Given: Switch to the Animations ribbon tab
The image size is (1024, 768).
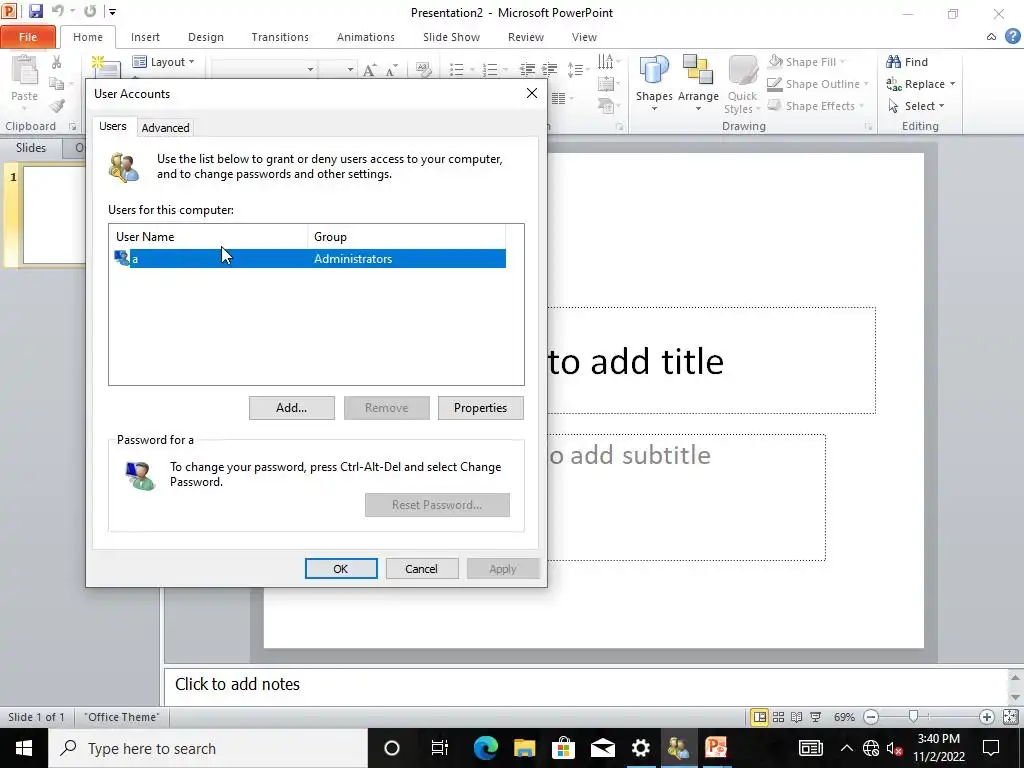Looking at the screenshot, I should 366,37.
